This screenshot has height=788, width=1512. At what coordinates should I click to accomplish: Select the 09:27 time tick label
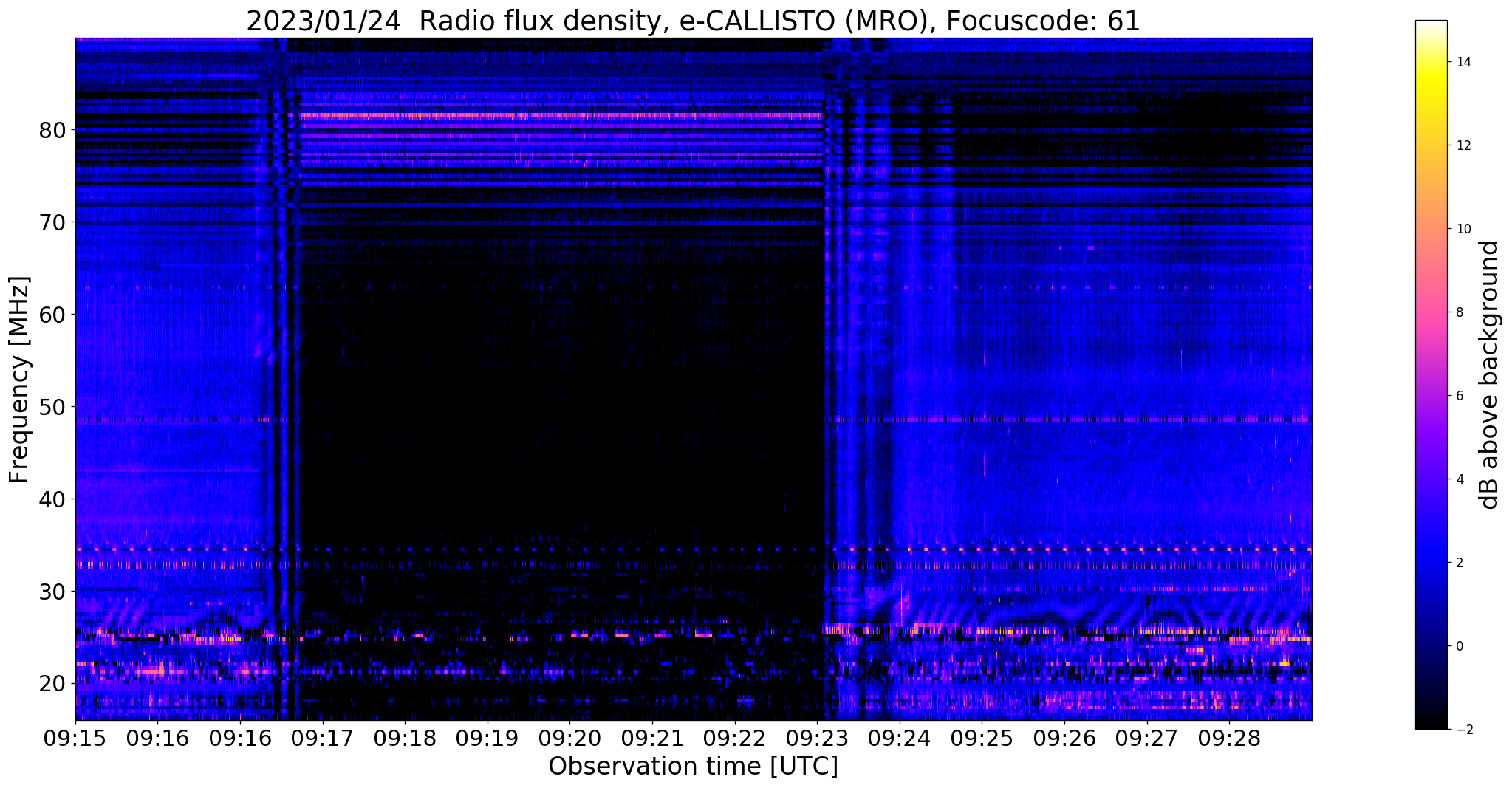[x=1147, y=738]
